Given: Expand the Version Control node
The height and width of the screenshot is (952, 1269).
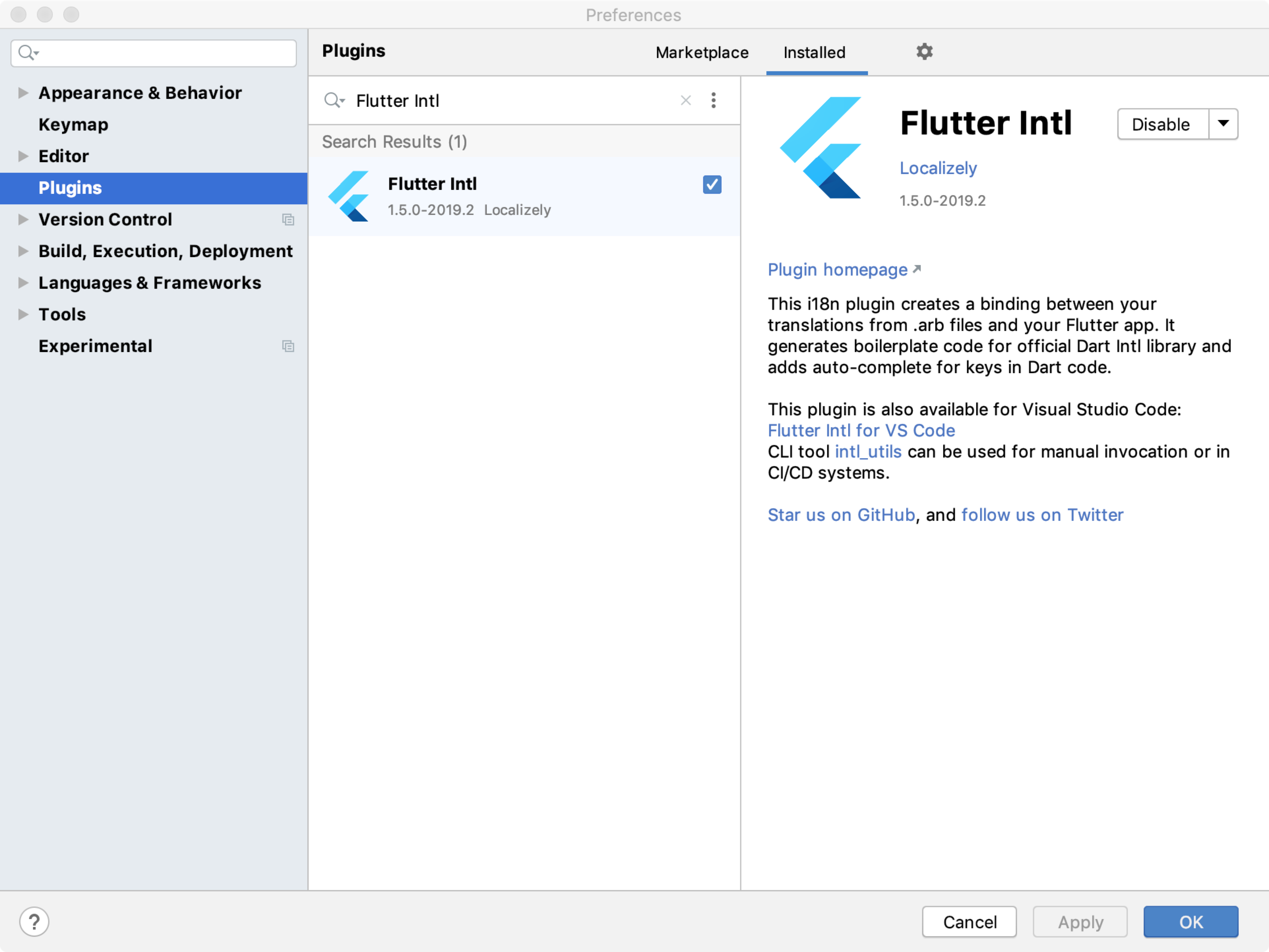Looking at the screenshot, I should tap(23, 220).
